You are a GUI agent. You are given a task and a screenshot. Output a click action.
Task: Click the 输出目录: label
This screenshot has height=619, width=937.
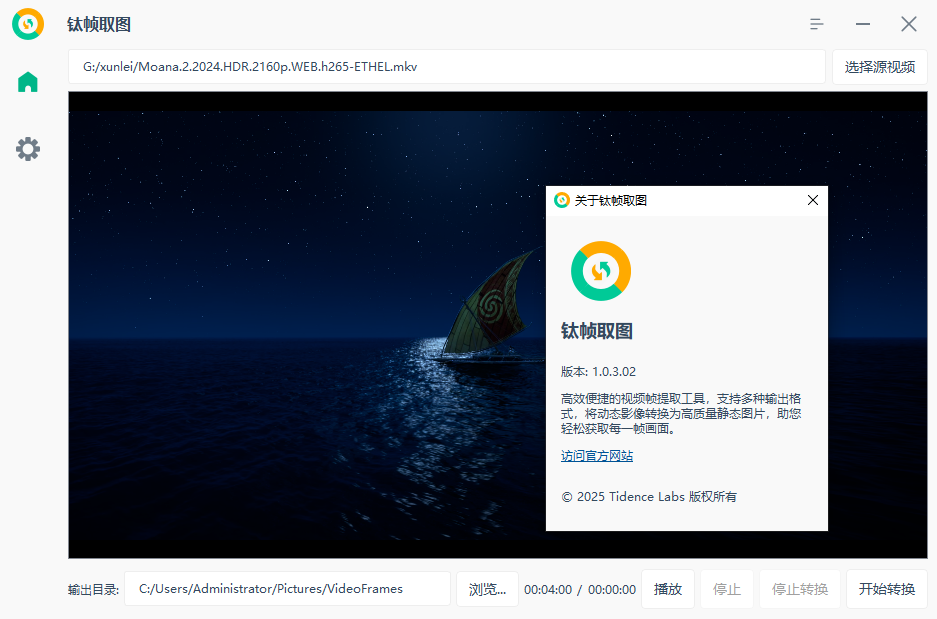click(93, 590)
